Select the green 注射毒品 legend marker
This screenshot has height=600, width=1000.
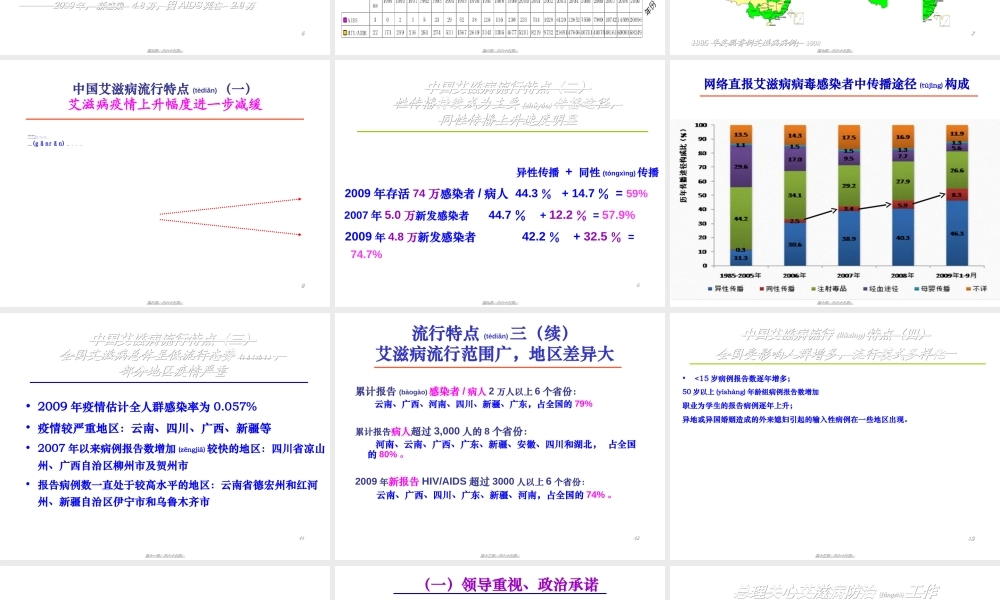click(811, 288)
